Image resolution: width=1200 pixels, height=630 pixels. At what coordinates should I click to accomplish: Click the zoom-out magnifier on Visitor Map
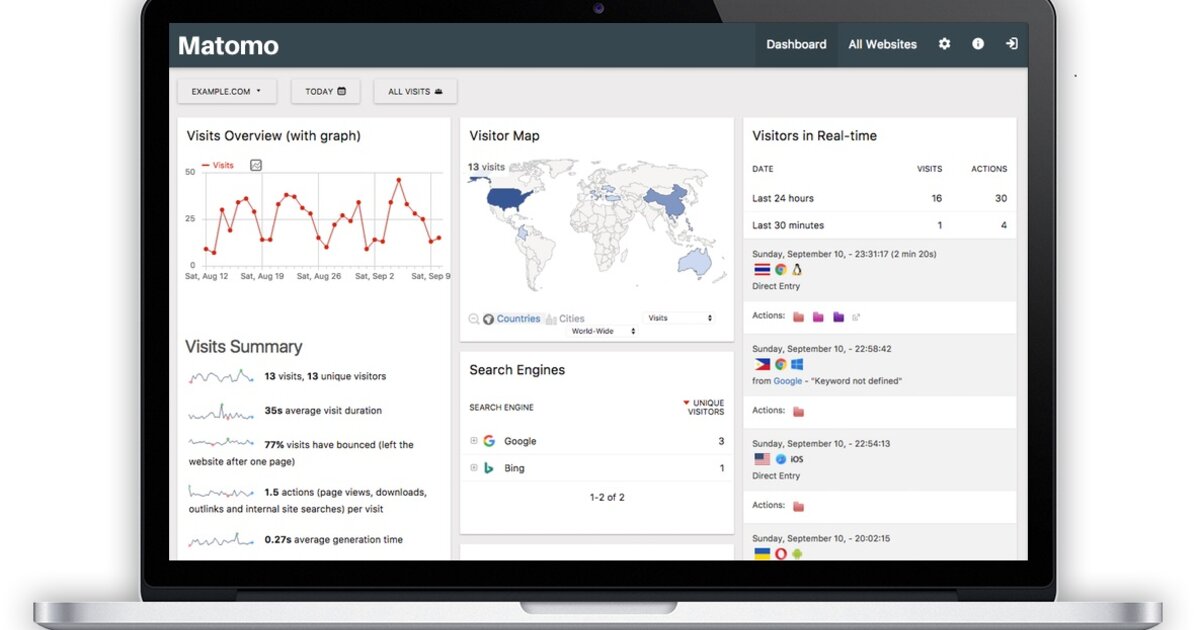click(x=474, y=319)
